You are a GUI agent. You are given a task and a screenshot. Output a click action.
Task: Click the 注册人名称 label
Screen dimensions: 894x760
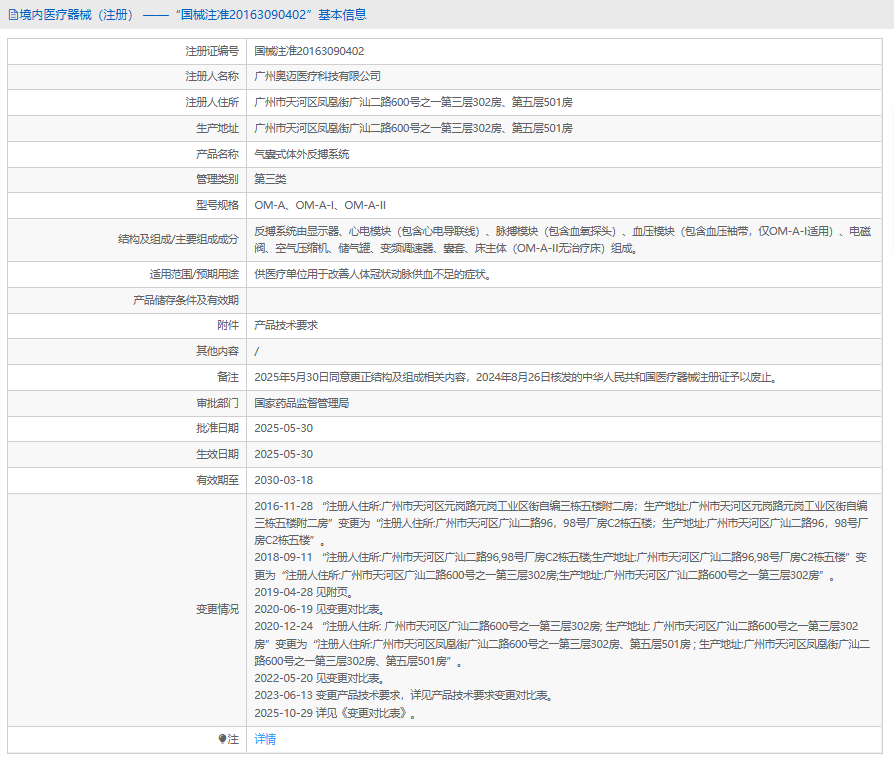[212, 76]
